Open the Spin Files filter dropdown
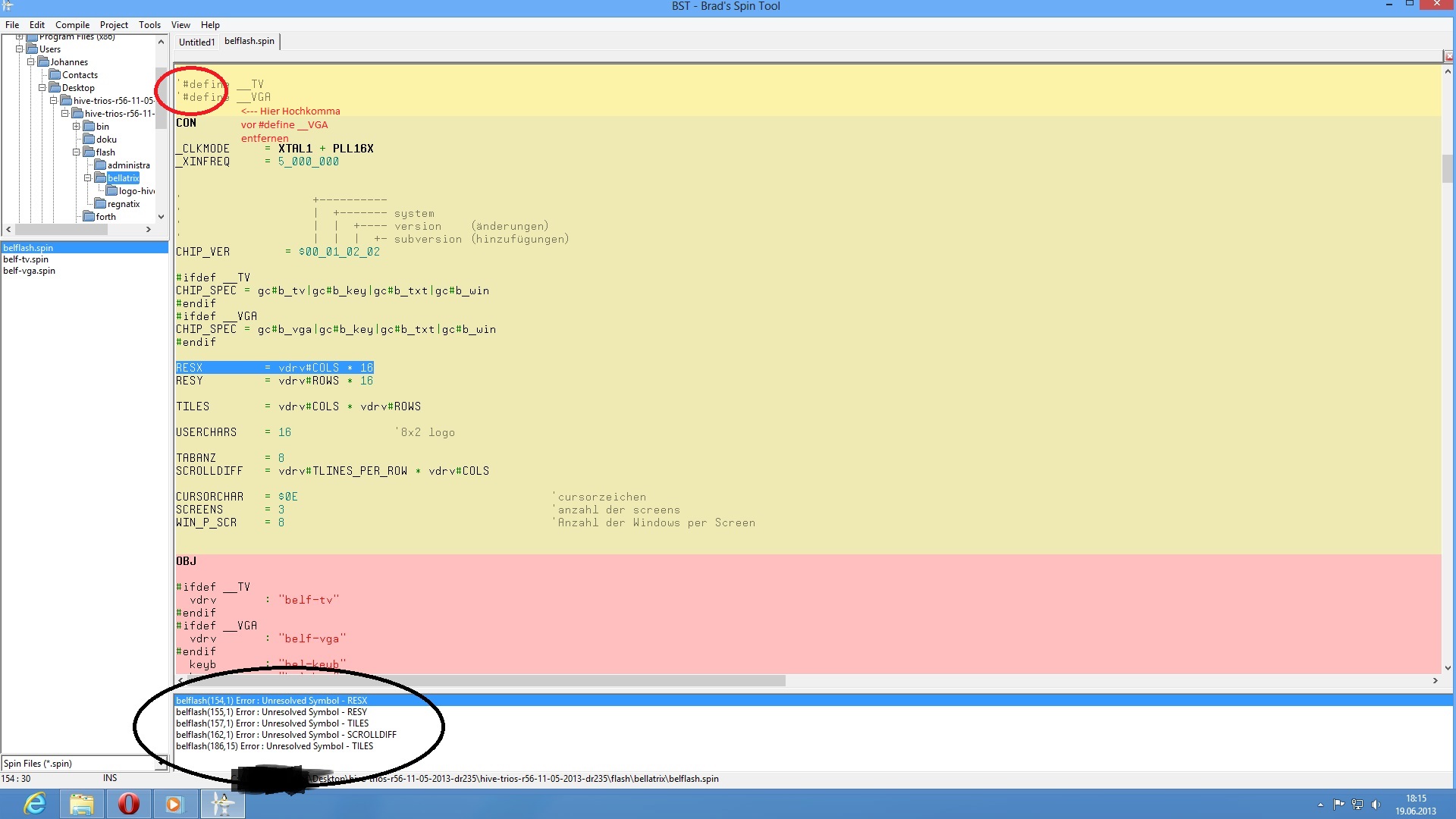Viewport: 1456px width, 819px height. point(160,764)
